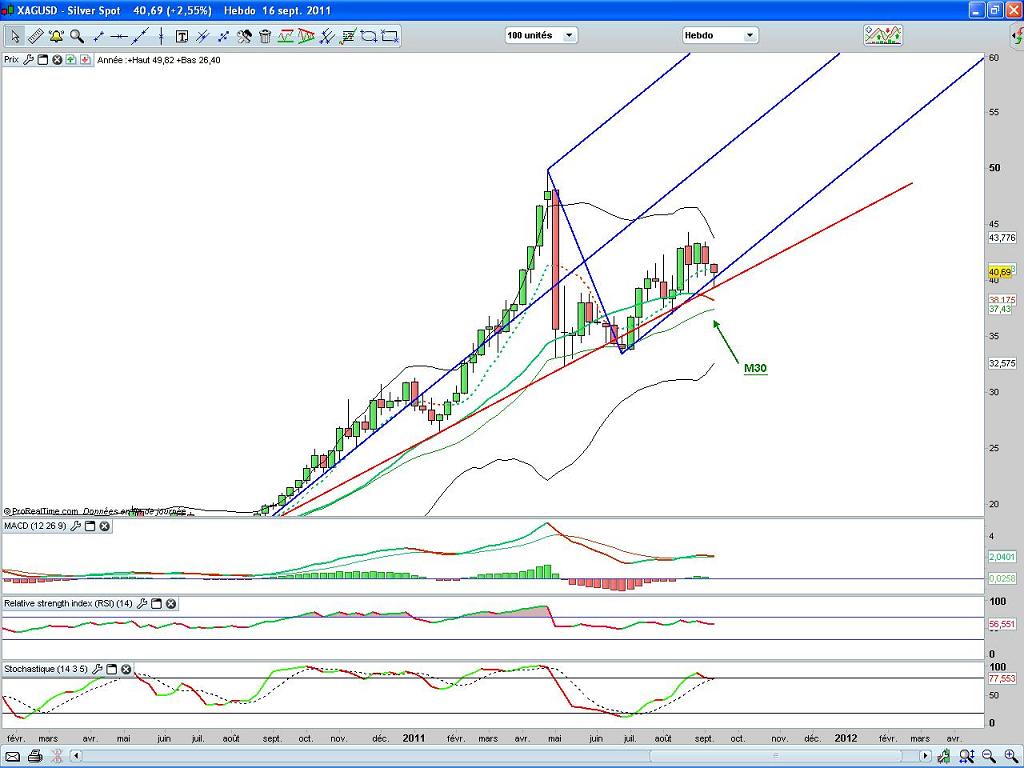Maximize the RSI indicator panel
The image size is (1024, 768).
click(x=156, y=604)
